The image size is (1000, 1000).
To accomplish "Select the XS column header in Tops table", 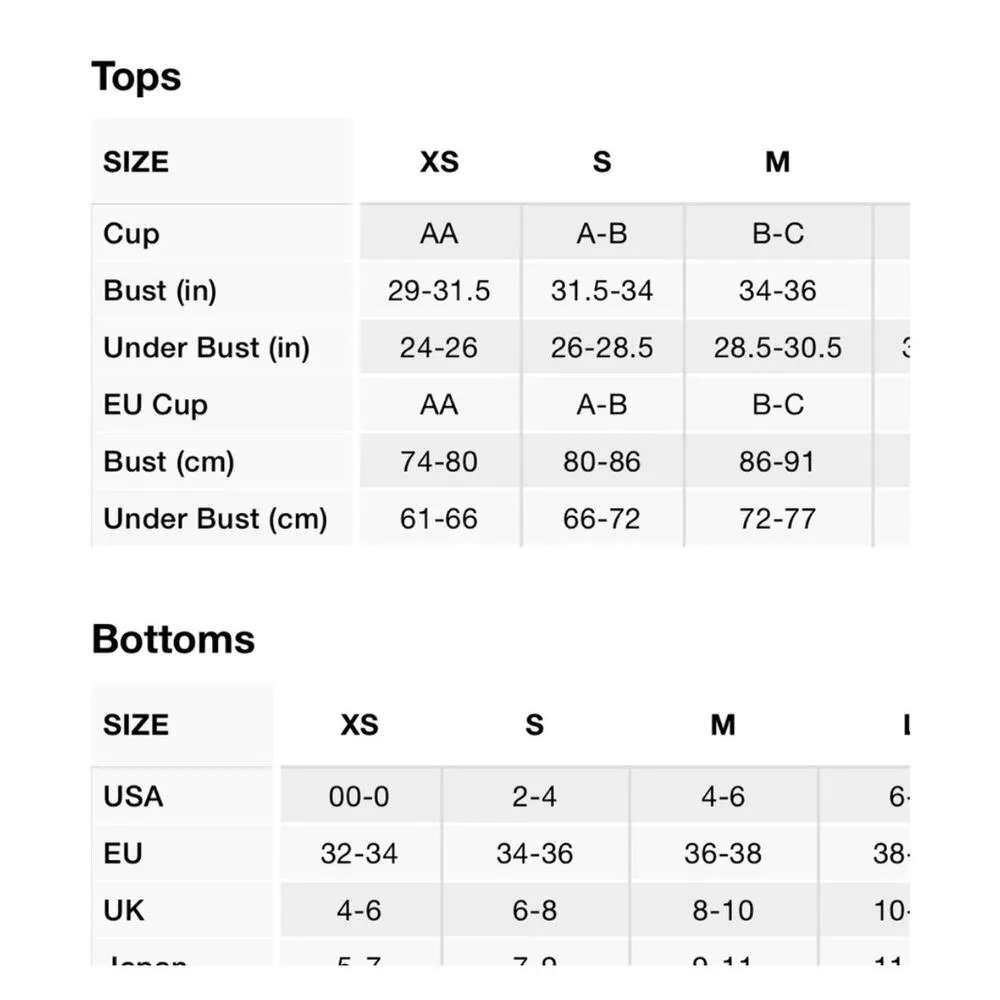I will 439,162.
